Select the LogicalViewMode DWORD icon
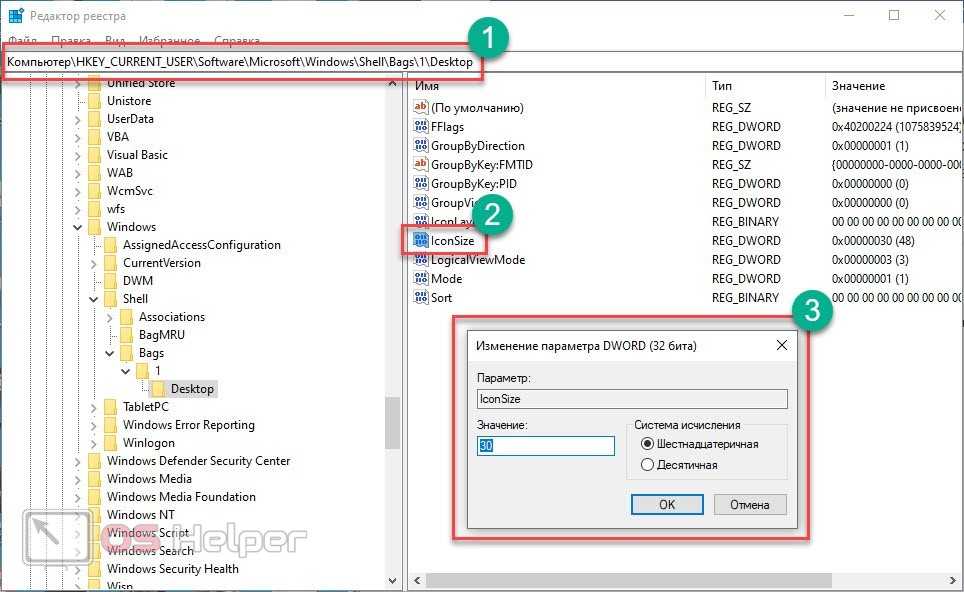The height and width of the screenshot is (592, 964). click(421, 259)
